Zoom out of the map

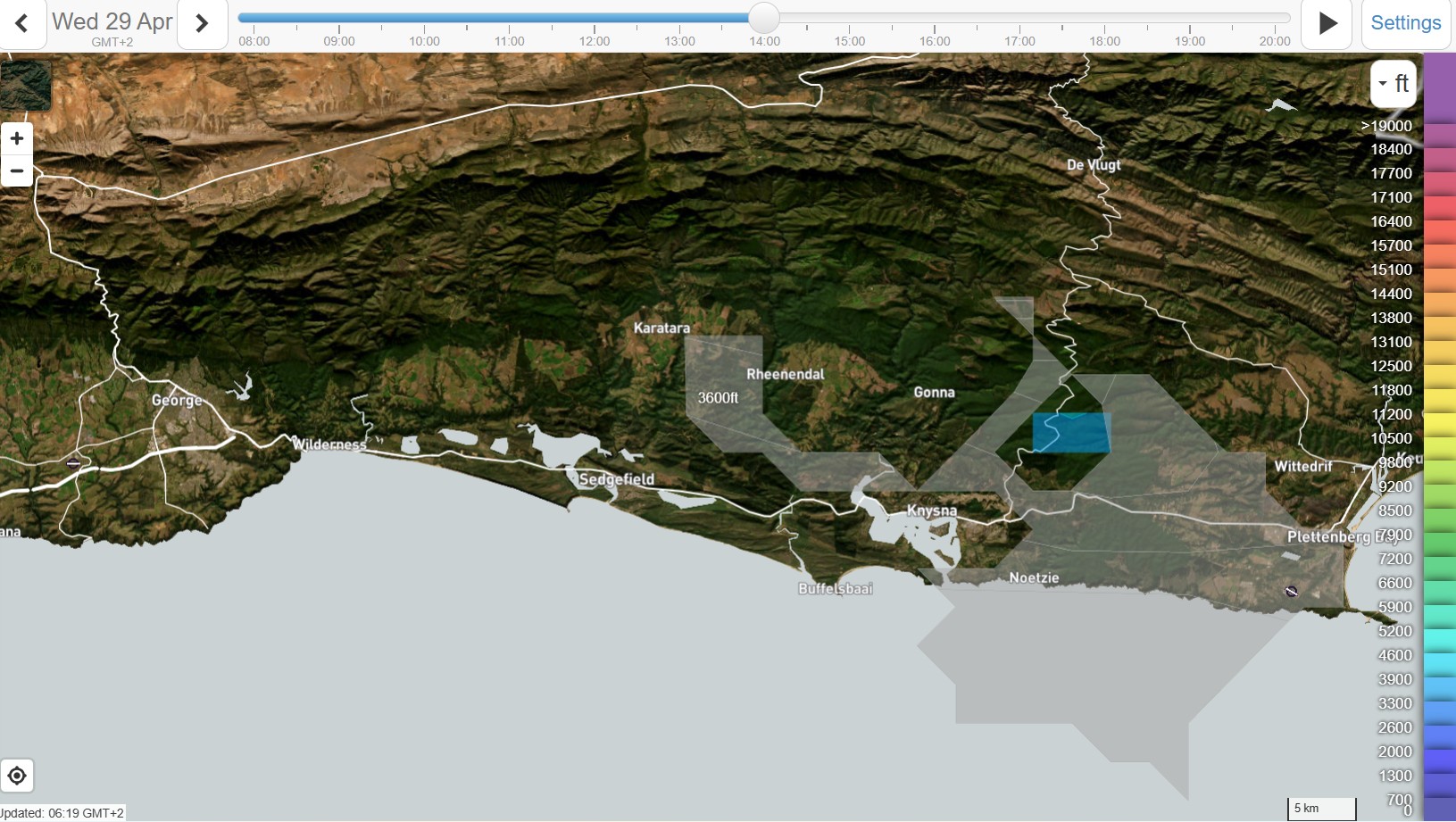[17, 170]
